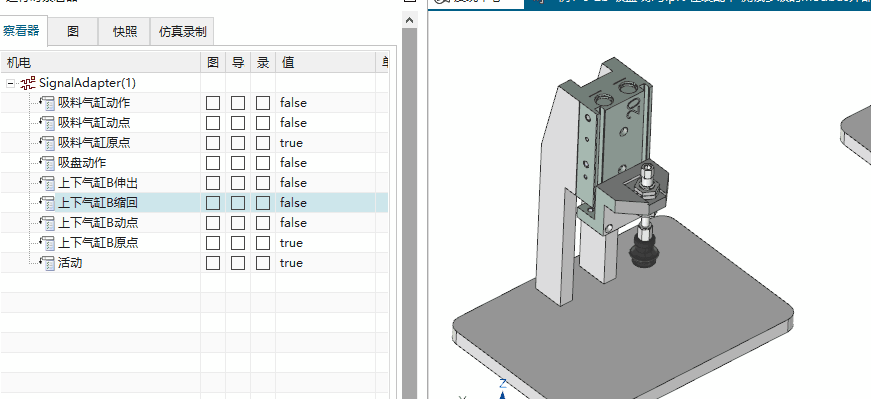Collapse the SignalAdapter(1) tree node
The height and width of the screenshot is (399, 871).
tap(11, 83)
